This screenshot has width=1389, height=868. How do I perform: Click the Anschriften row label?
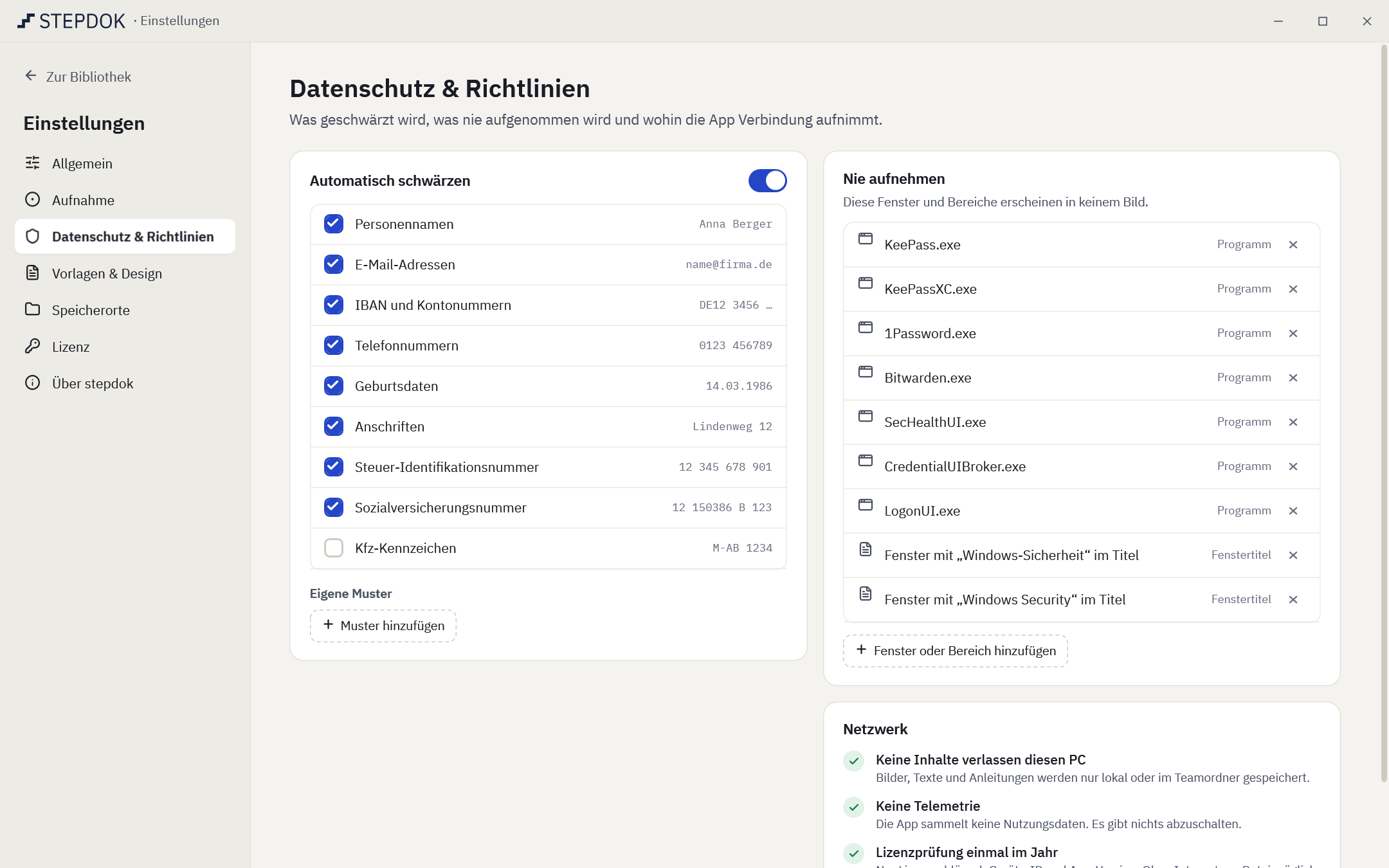390,427
